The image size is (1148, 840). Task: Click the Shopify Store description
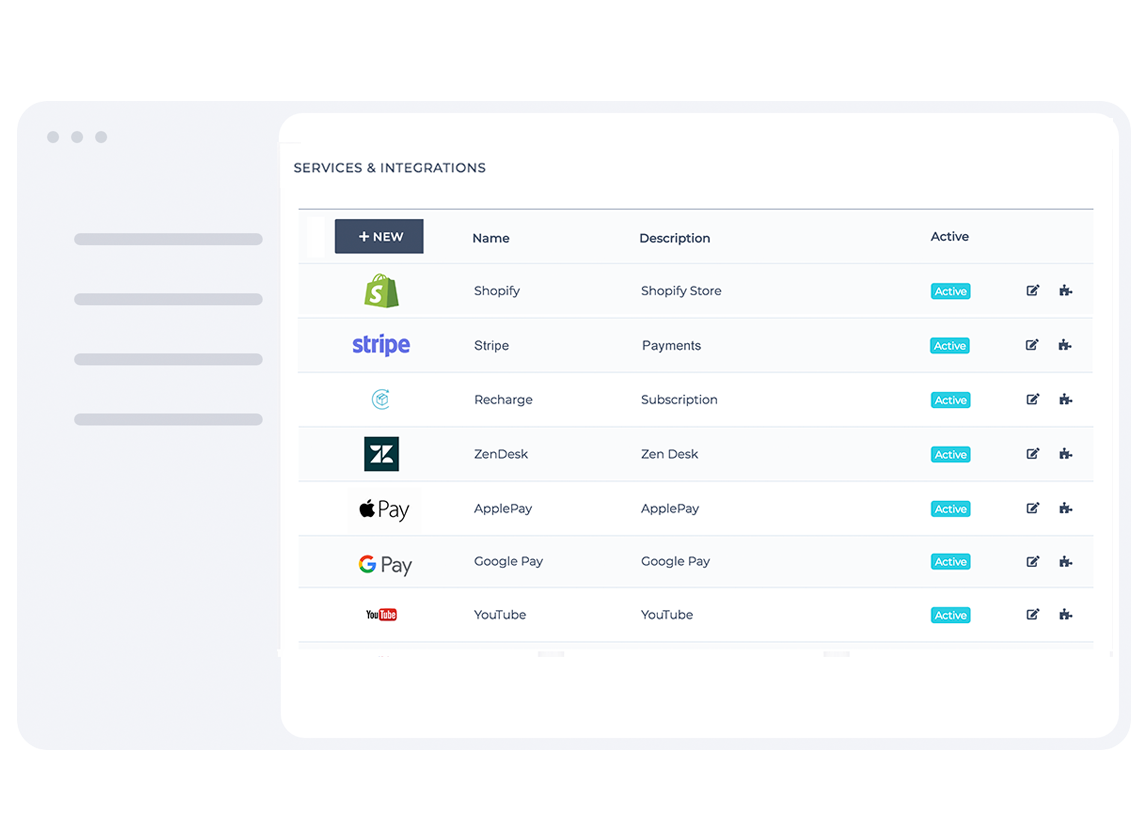[681, 291]
